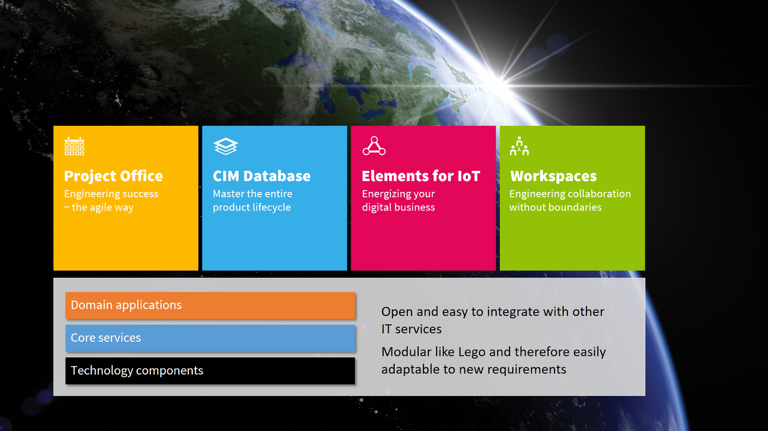This screenshot has width=768, height=431.
Task: Click empty lower area of green Workspaces tile
Action: pyautogui.click(x=572, y=245)
